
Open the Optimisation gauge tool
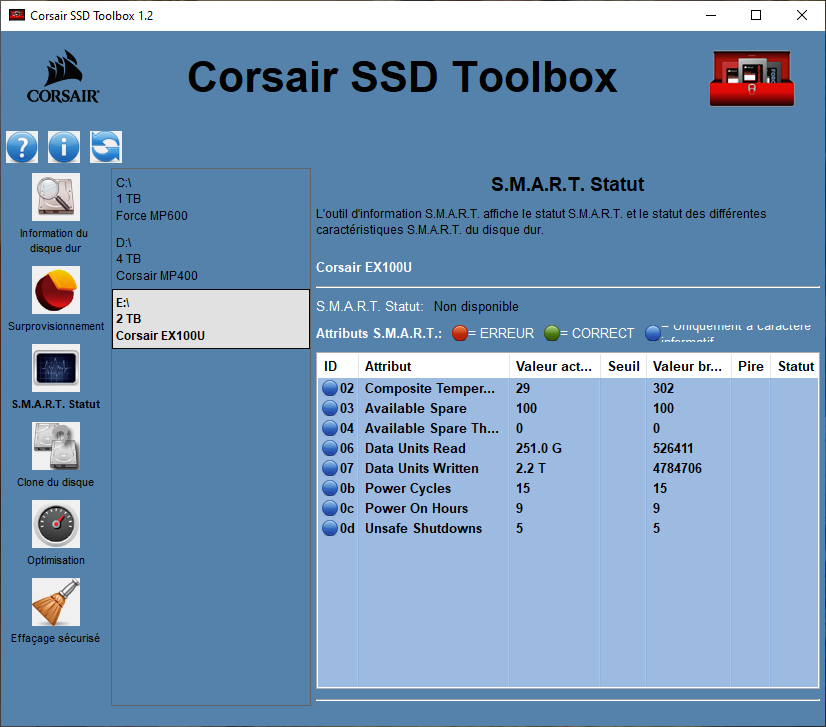point(56,524)
